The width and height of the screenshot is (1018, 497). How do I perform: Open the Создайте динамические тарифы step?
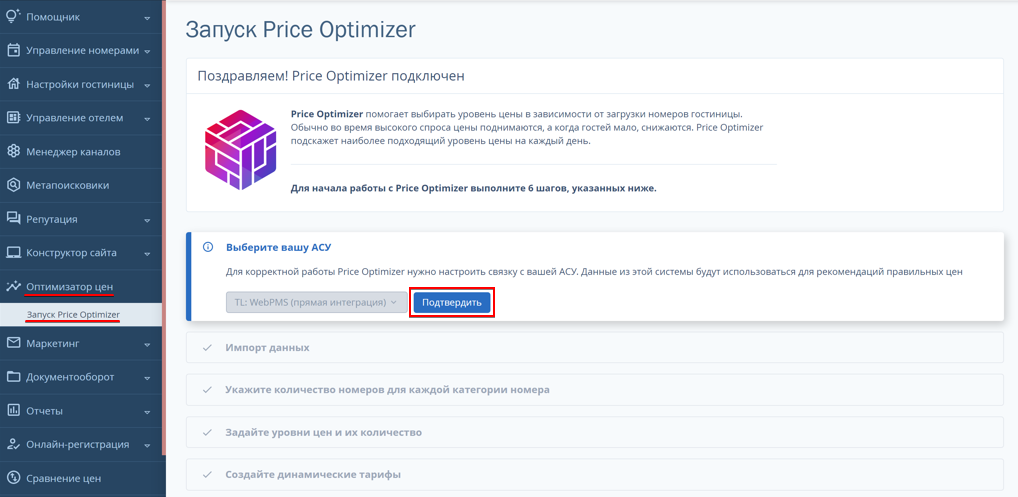pos(595,474)
